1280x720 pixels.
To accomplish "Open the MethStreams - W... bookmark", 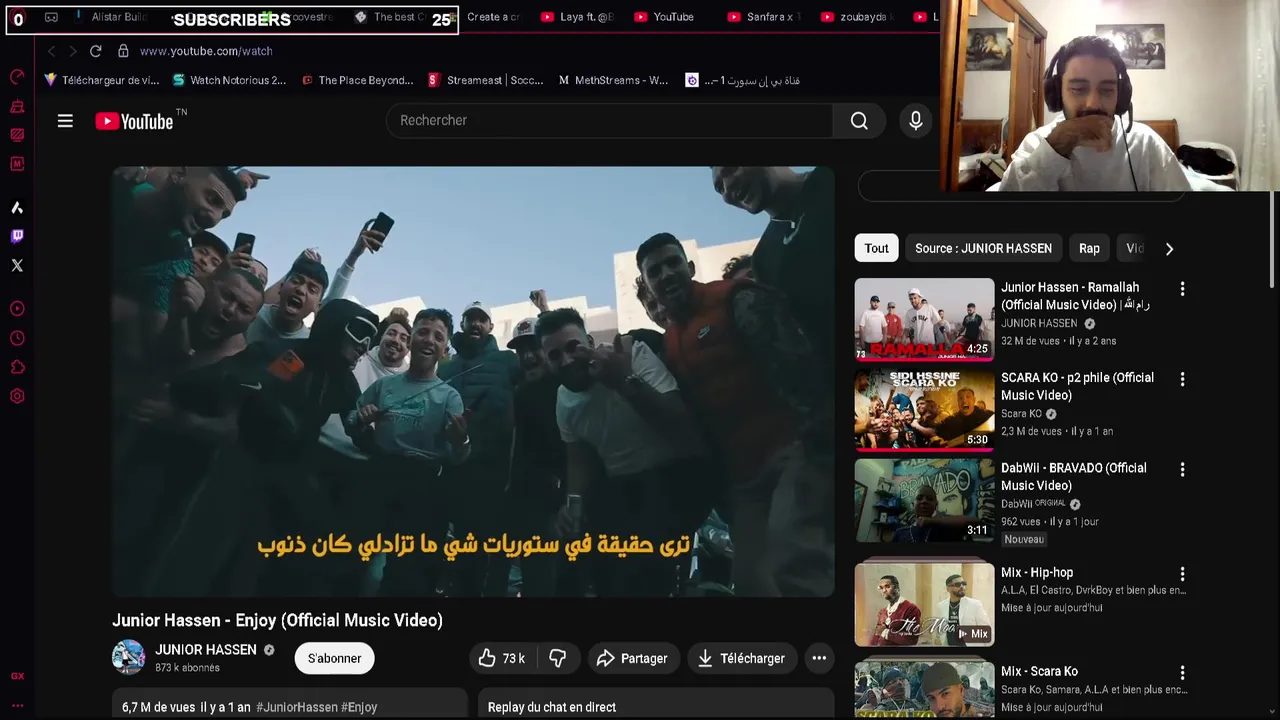I will tap(613, 80).
